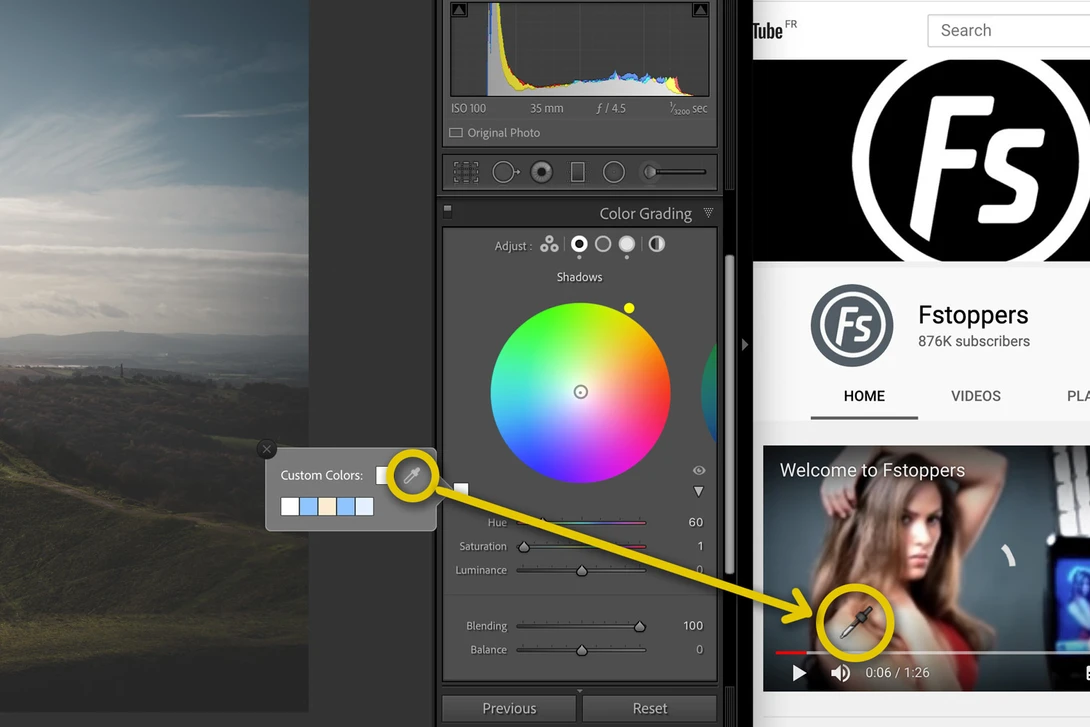The image size is (1090, 727).
Task: Adjust the Blending slider handle
Action: [x=640, y=626]
